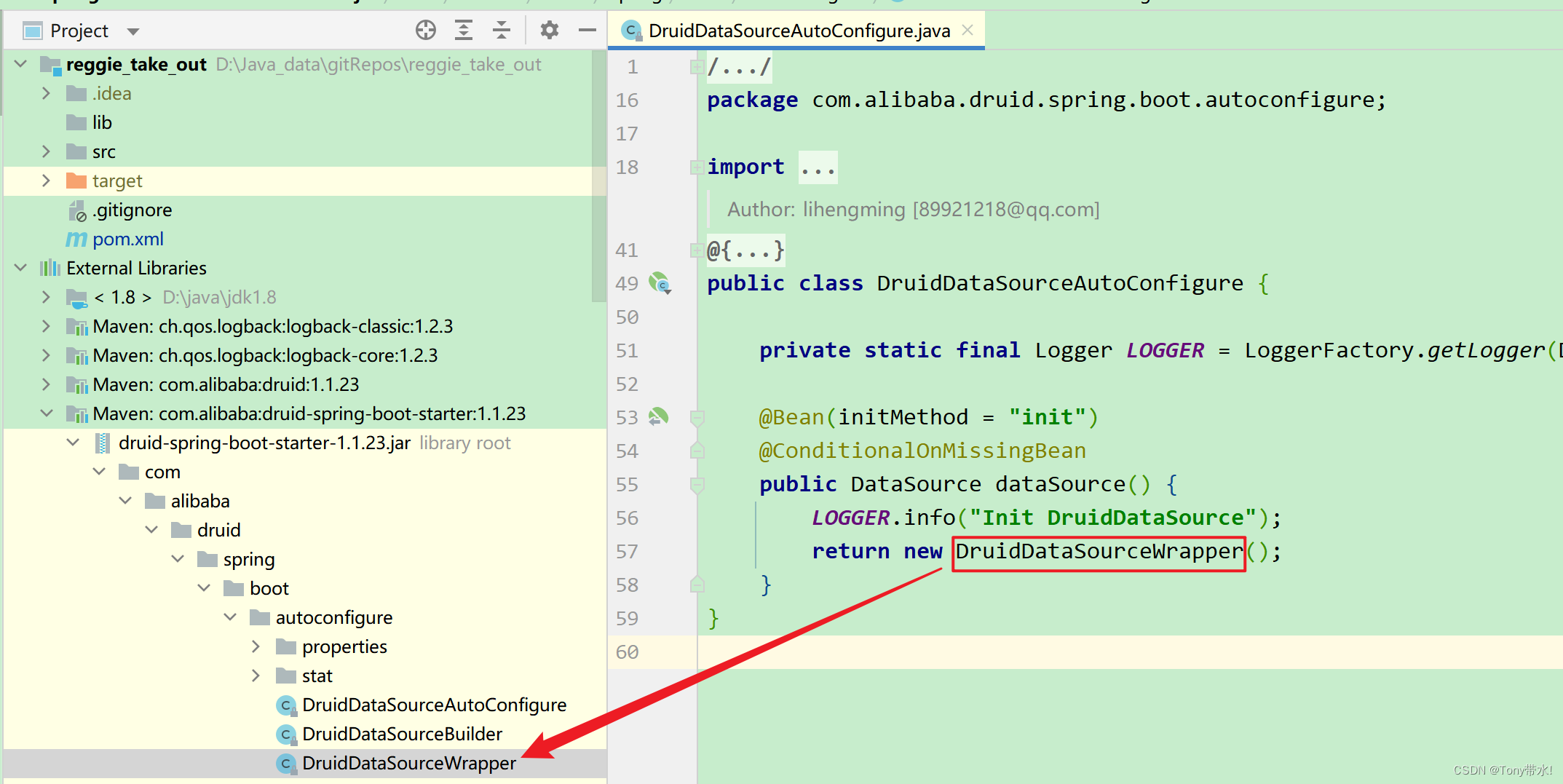Expand the target folder
Viewport: 1563px width, 784px height.
(x=47, y=181)
